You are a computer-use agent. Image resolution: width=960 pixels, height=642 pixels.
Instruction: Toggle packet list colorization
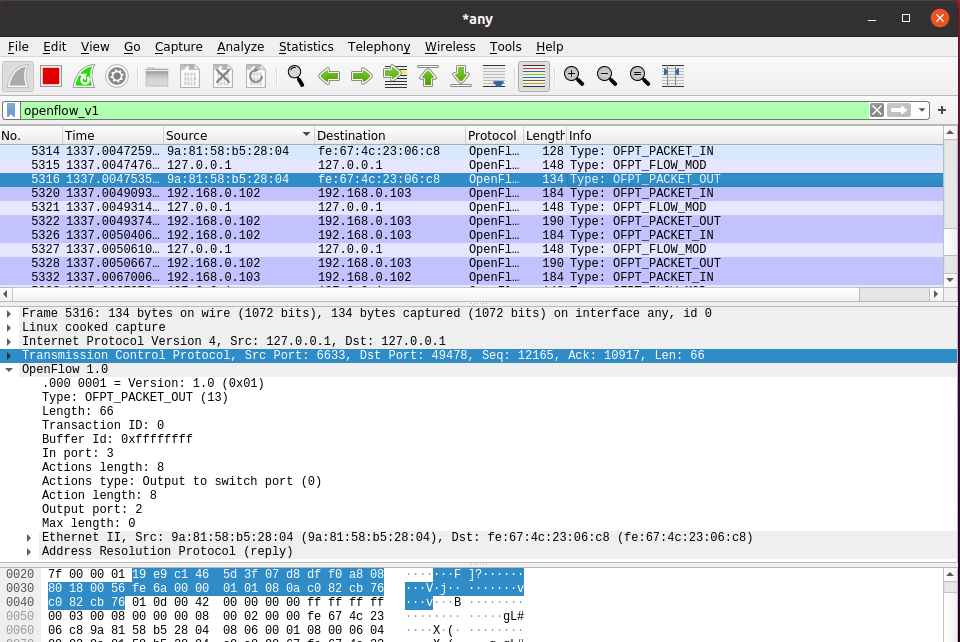click(x=534, y=76)
